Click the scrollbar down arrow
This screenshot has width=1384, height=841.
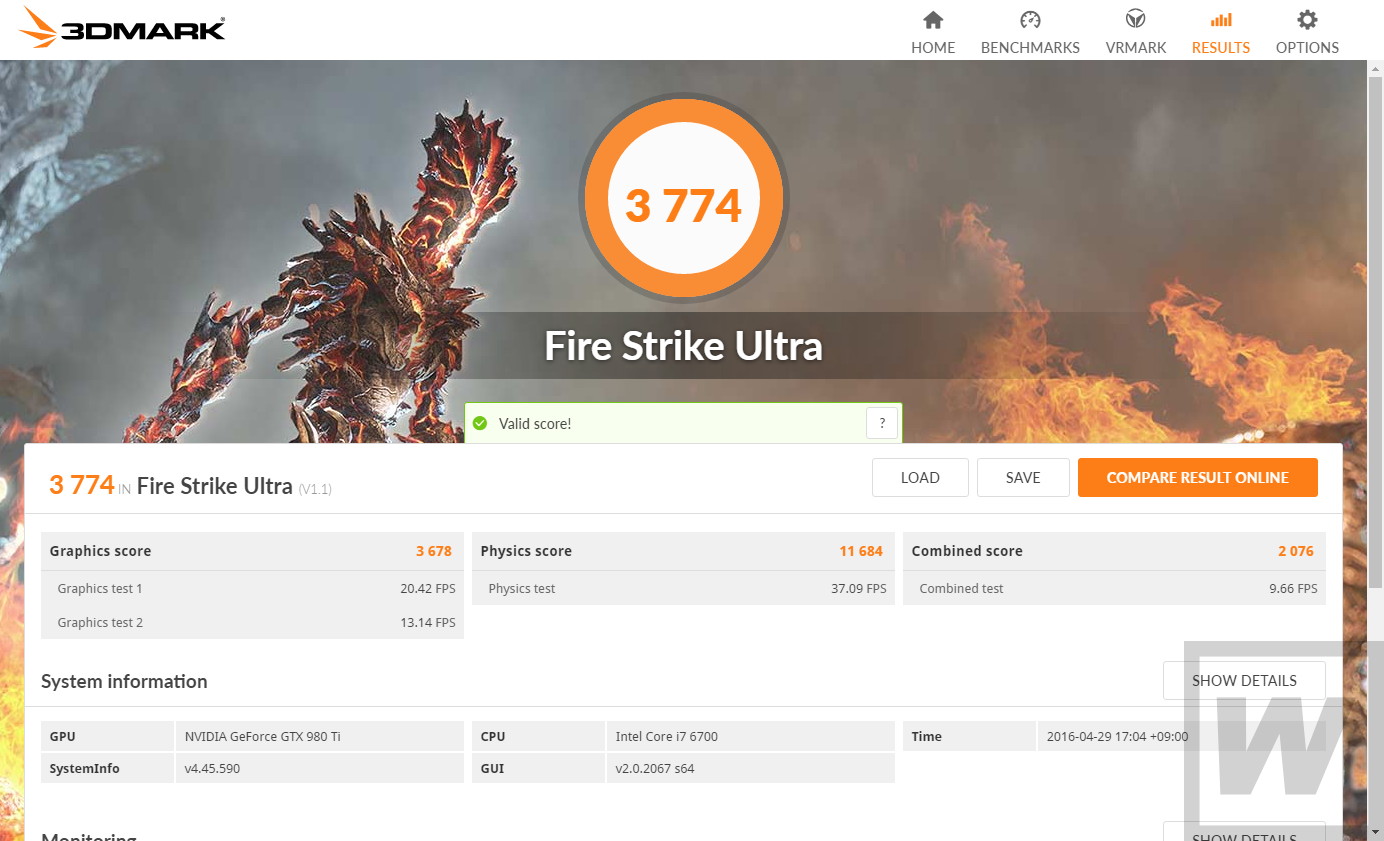pos(1375,832)
